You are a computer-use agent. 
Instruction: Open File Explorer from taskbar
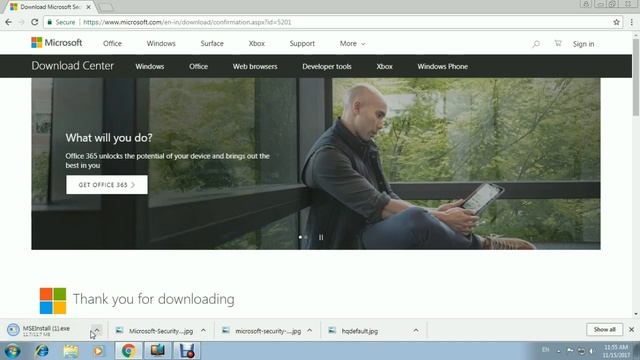(x=71, y=351)
